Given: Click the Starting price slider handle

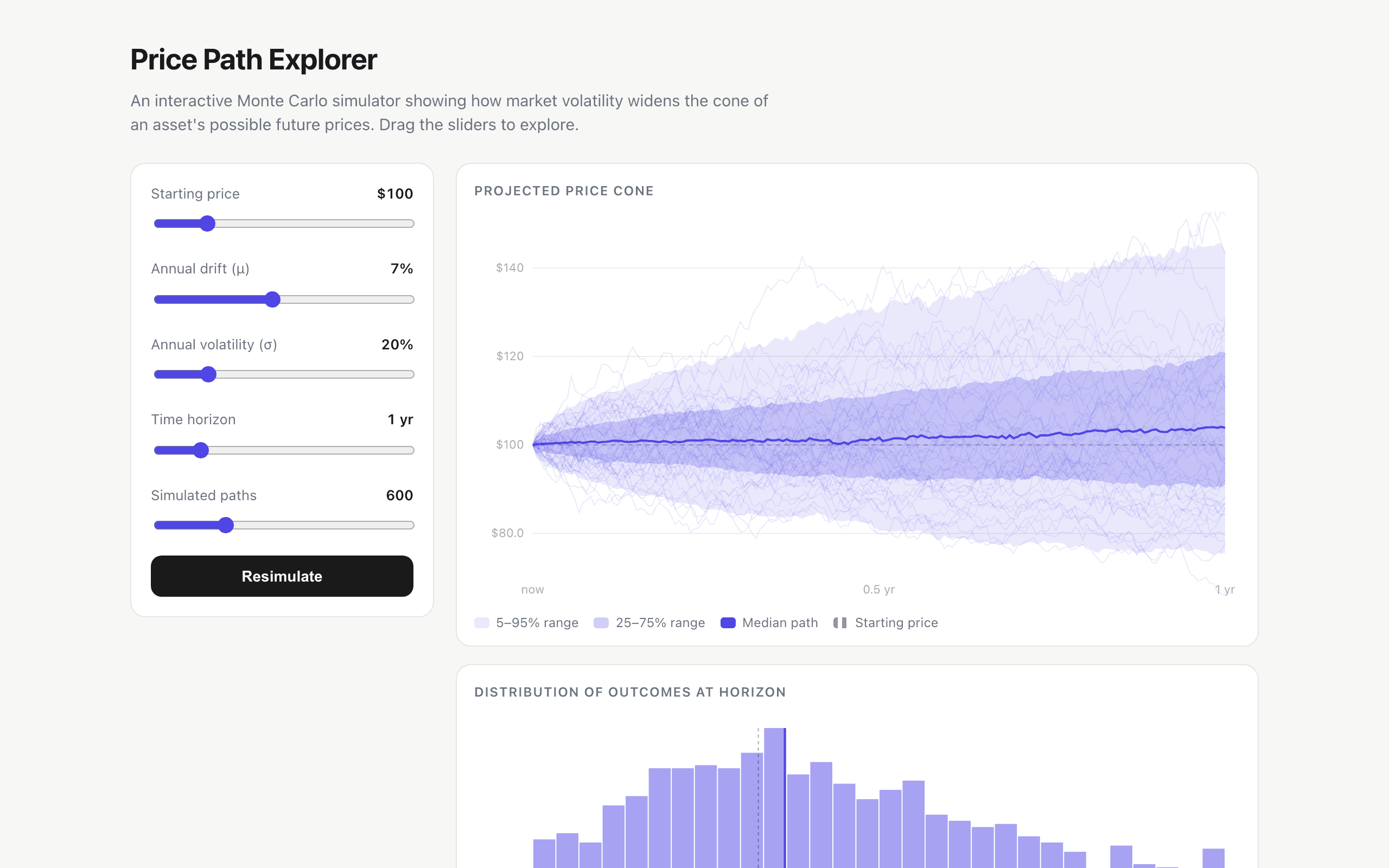Looking at the screenshot, I should (207, 224).
